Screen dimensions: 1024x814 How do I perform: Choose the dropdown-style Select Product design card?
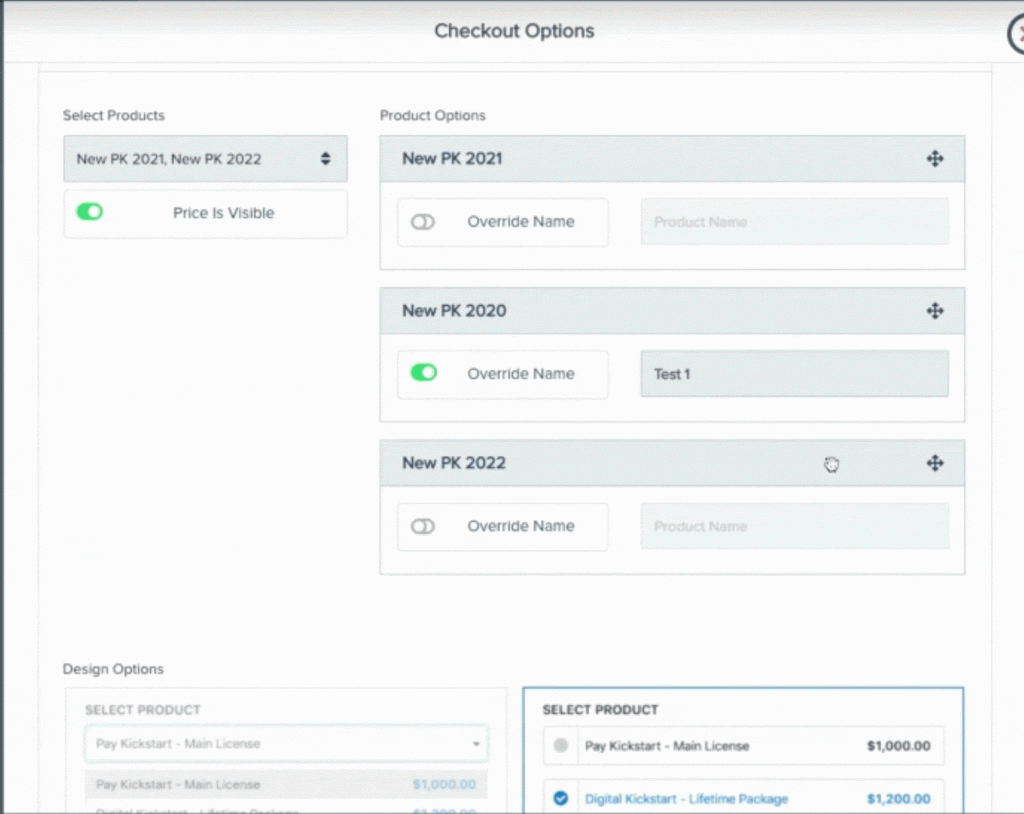pos(286,710)
